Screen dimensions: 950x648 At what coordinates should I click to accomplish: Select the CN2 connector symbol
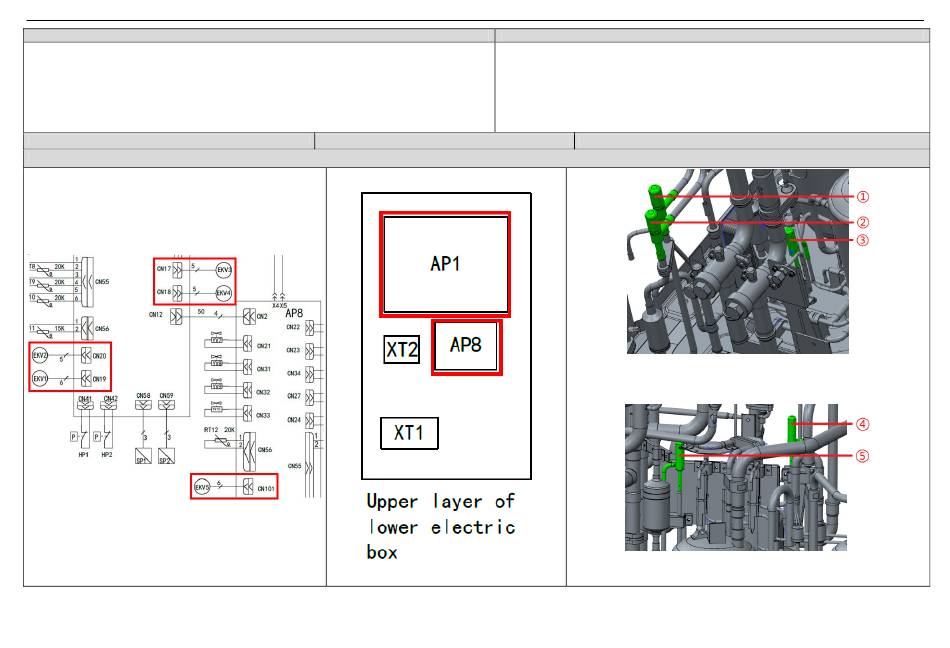point(248,316)
